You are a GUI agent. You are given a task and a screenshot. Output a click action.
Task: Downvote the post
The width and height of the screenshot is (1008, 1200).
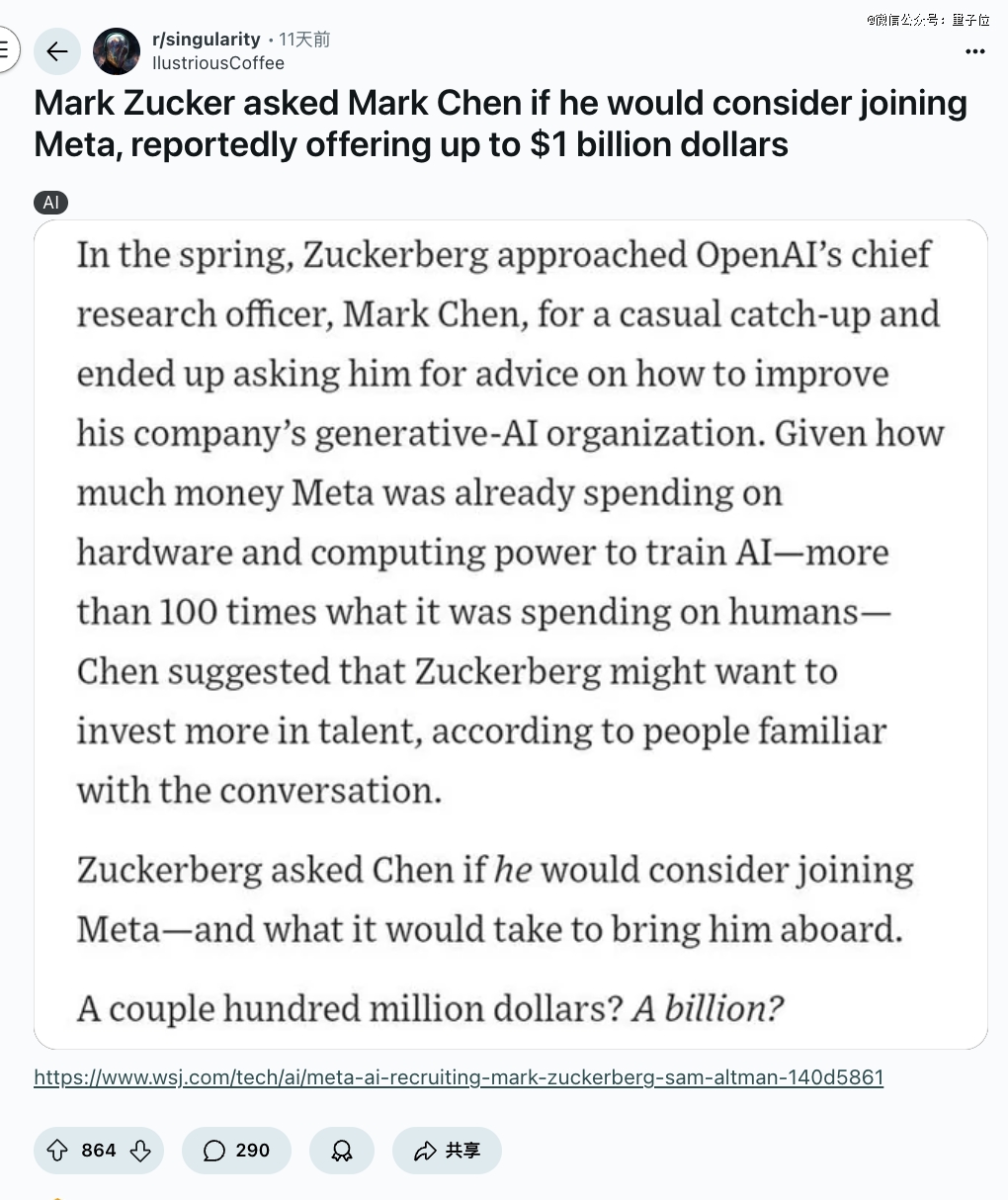pos(140,1151)
